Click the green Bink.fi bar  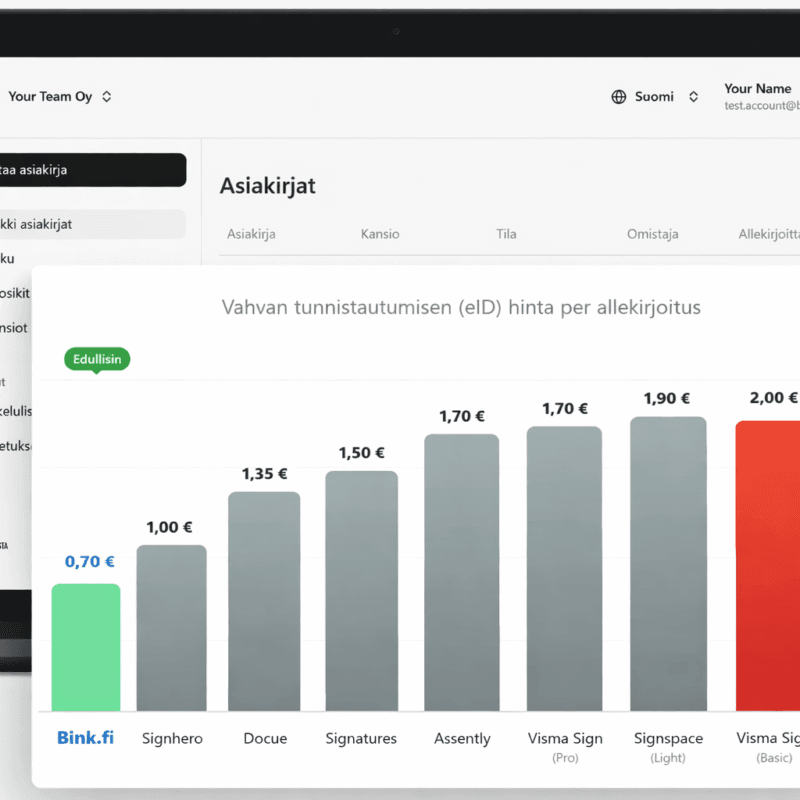click(x=86, y=647)
